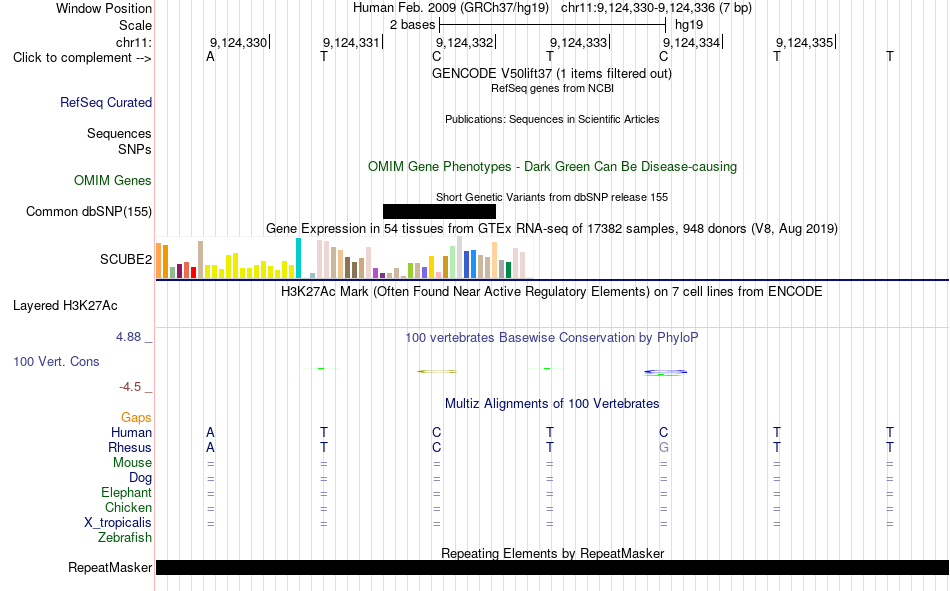Click the H3K27Ac Mark track title

[552, 292]
